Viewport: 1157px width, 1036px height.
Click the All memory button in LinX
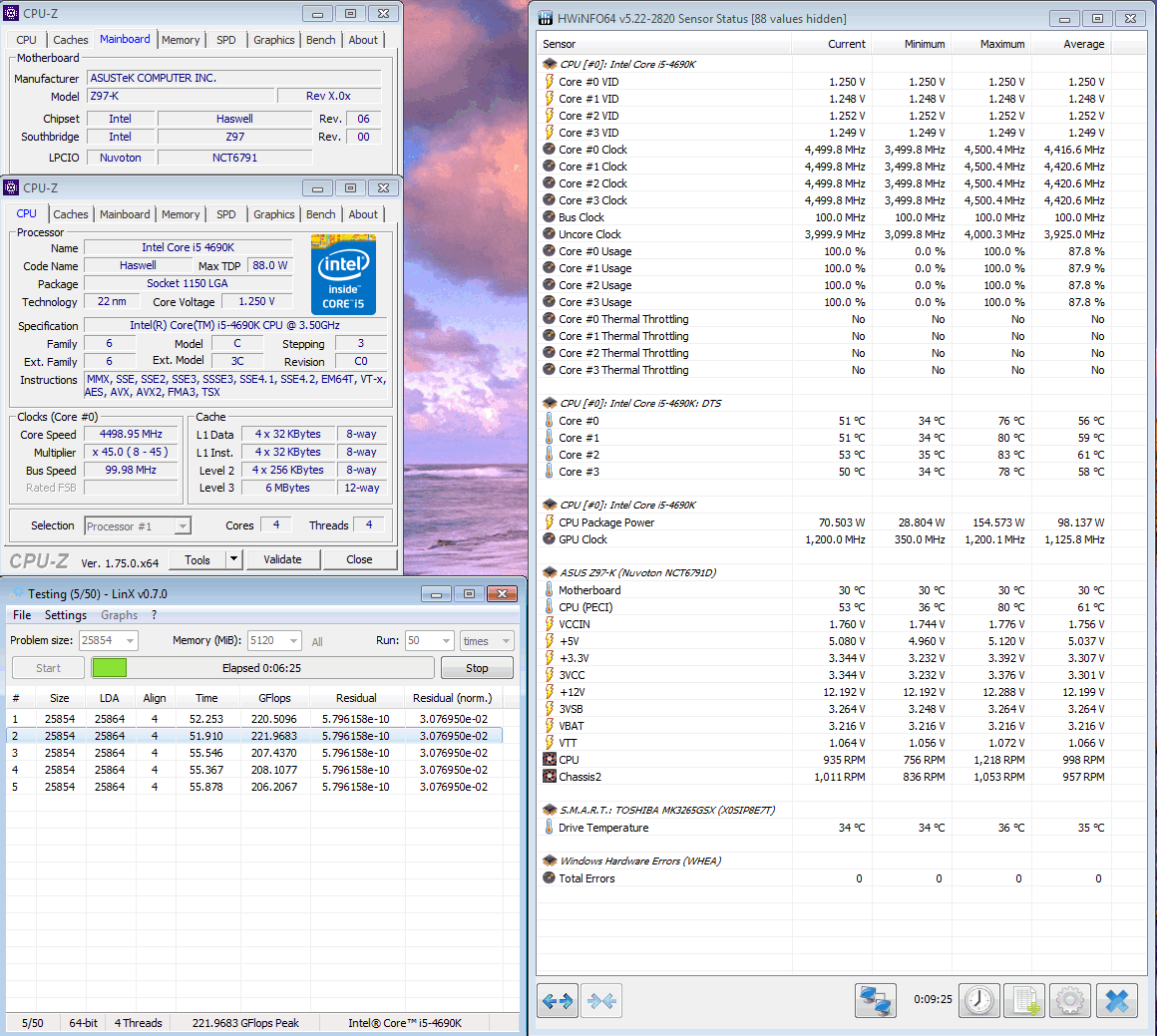point(317,642)
